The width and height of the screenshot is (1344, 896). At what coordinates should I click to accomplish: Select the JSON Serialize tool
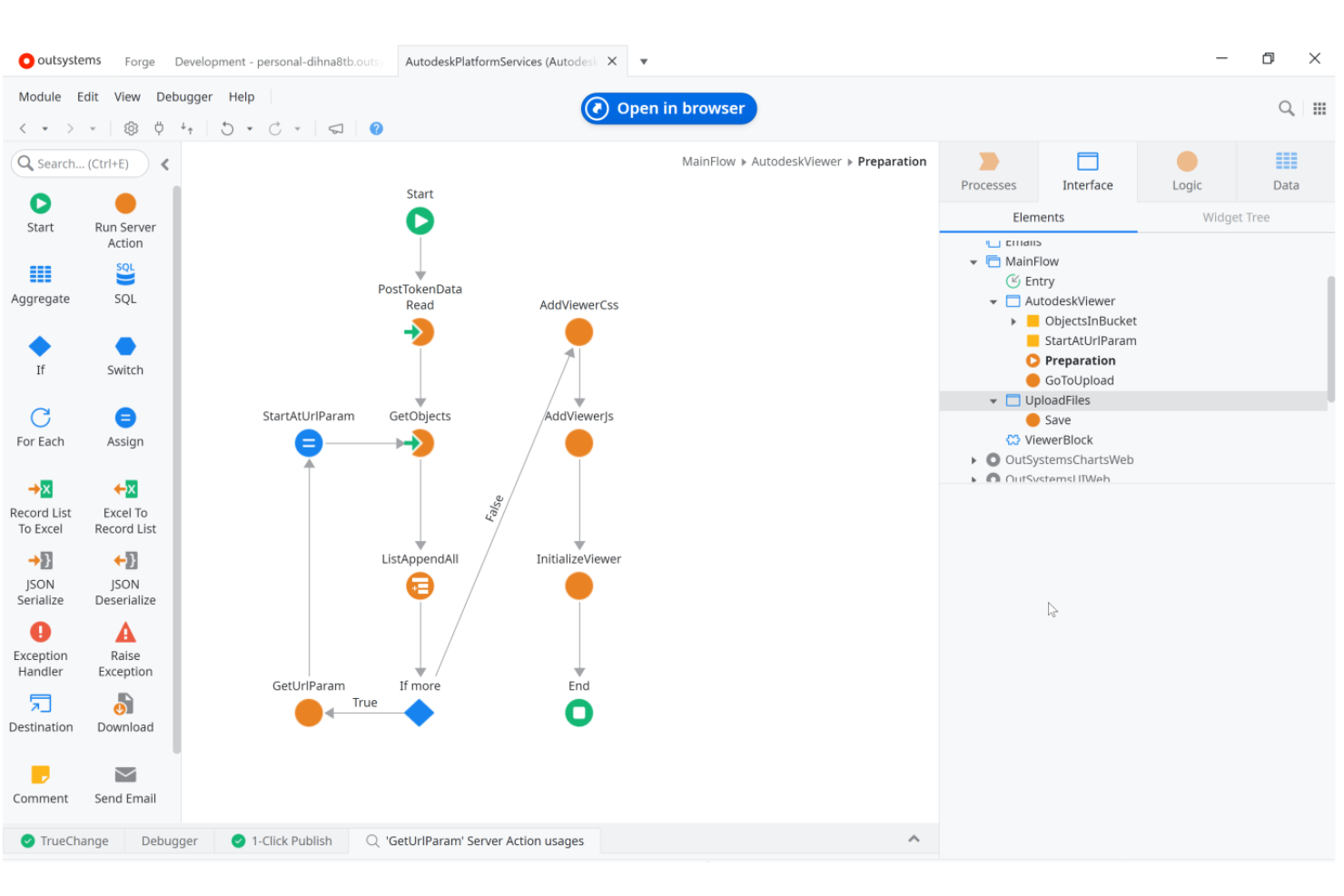click(40, 578)
